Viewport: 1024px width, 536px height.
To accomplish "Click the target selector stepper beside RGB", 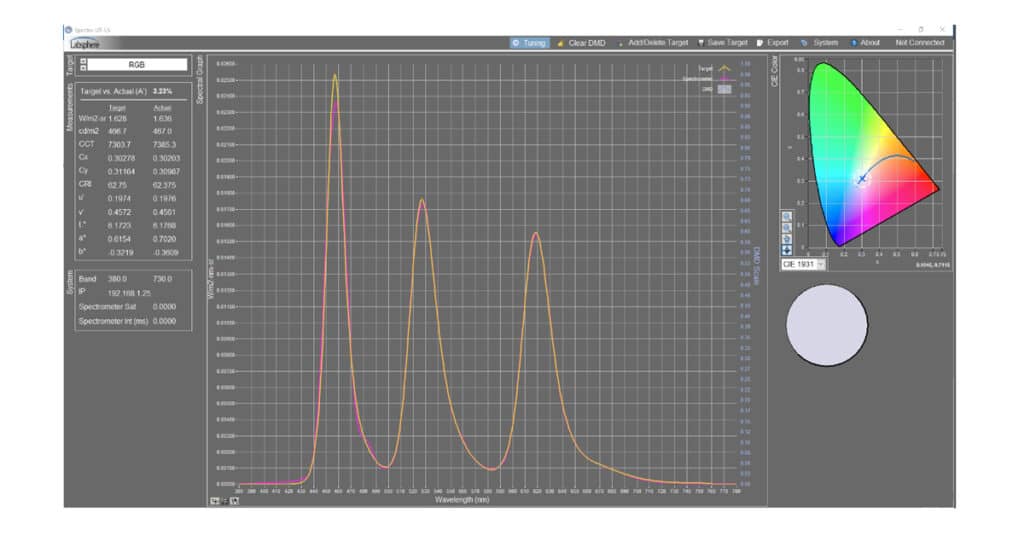I will 83,65.
